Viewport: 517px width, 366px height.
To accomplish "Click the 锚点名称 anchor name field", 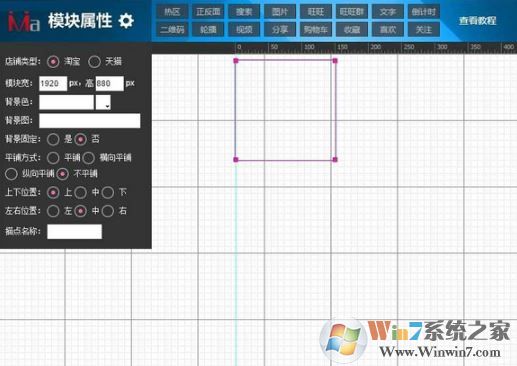I will (74, 231).
